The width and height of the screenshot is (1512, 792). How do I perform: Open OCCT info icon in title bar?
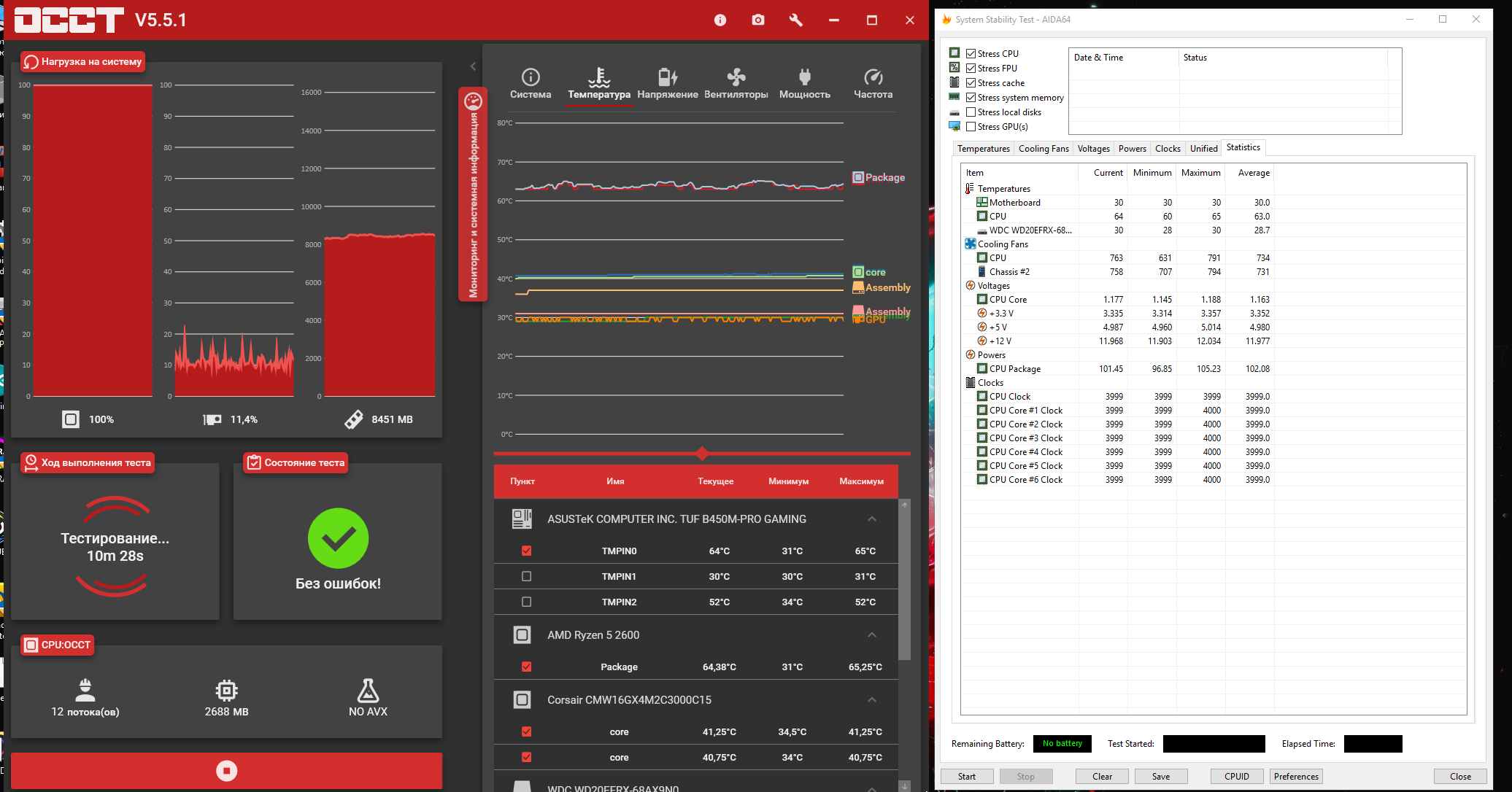tap(720, 20)
